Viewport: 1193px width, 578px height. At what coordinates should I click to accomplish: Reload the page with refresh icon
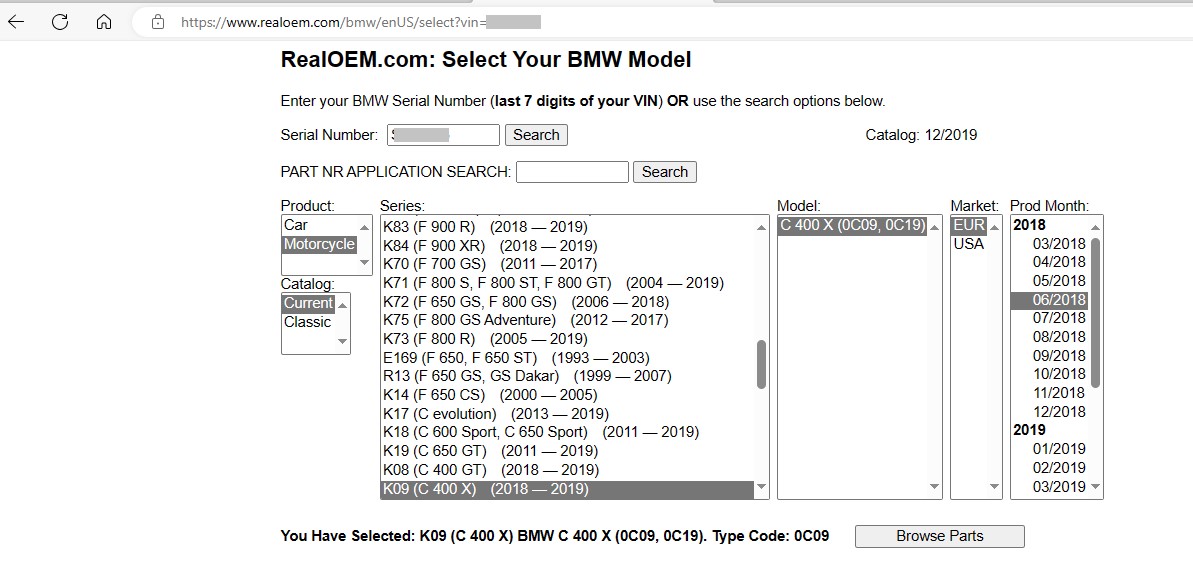pyautogui.click(x=60, y=22)
